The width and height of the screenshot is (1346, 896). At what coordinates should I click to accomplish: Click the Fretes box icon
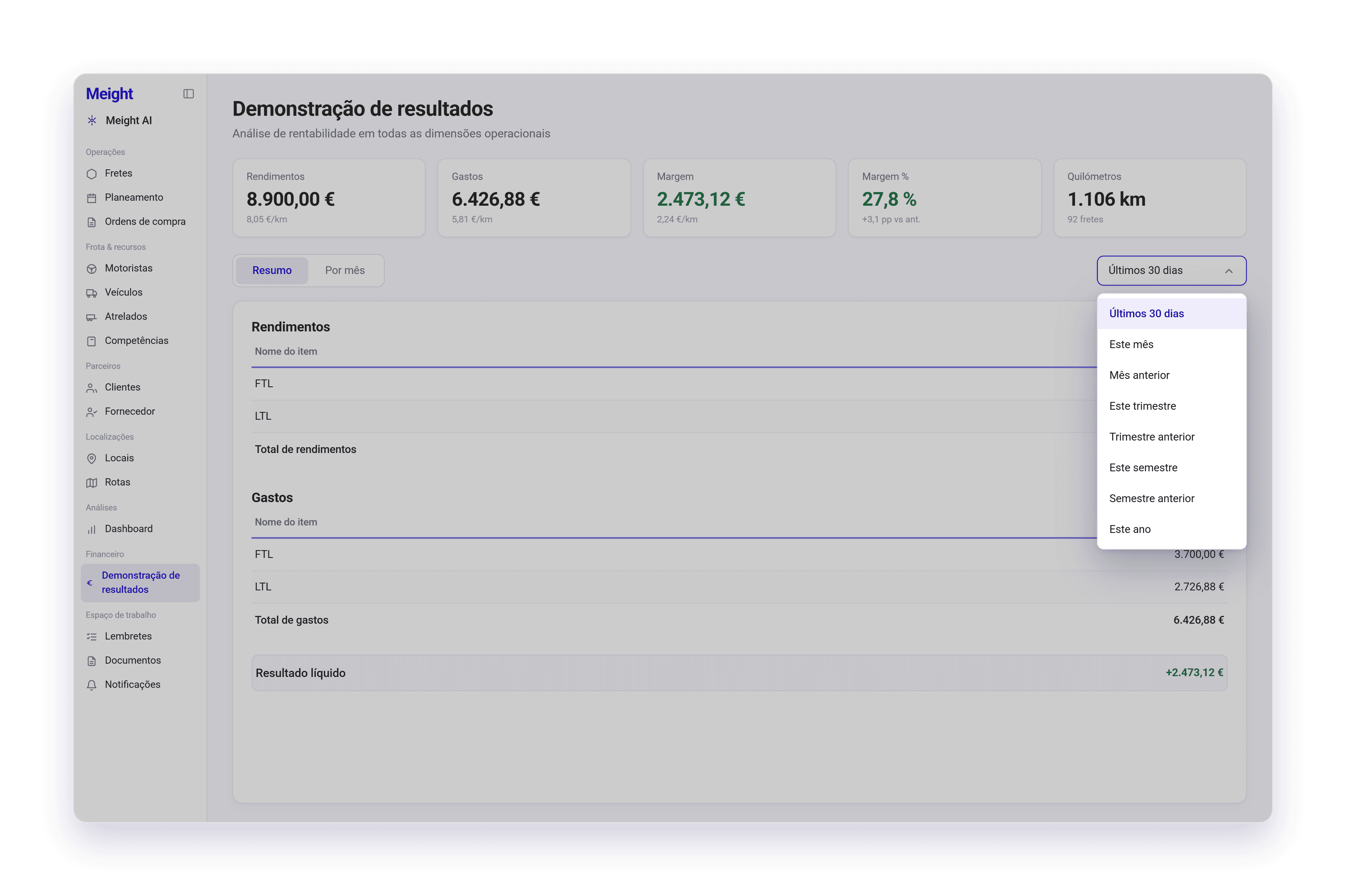(91, 174)
